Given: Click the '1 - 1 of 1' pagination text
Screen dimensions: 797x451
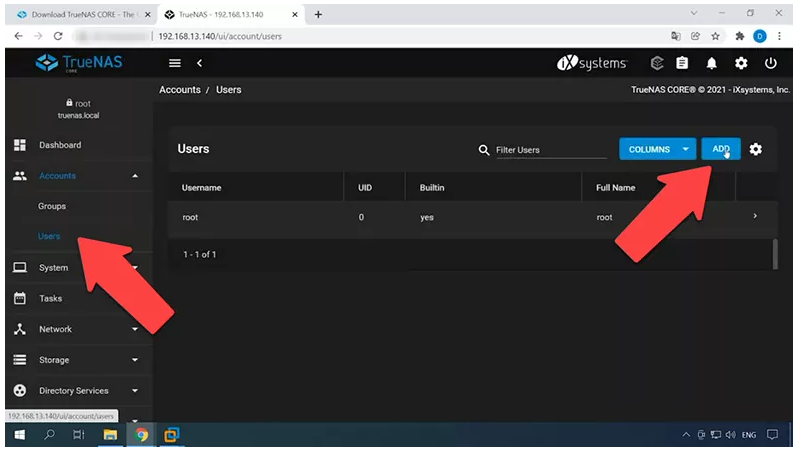Looking at the screenshot, I should pos(200,254).
